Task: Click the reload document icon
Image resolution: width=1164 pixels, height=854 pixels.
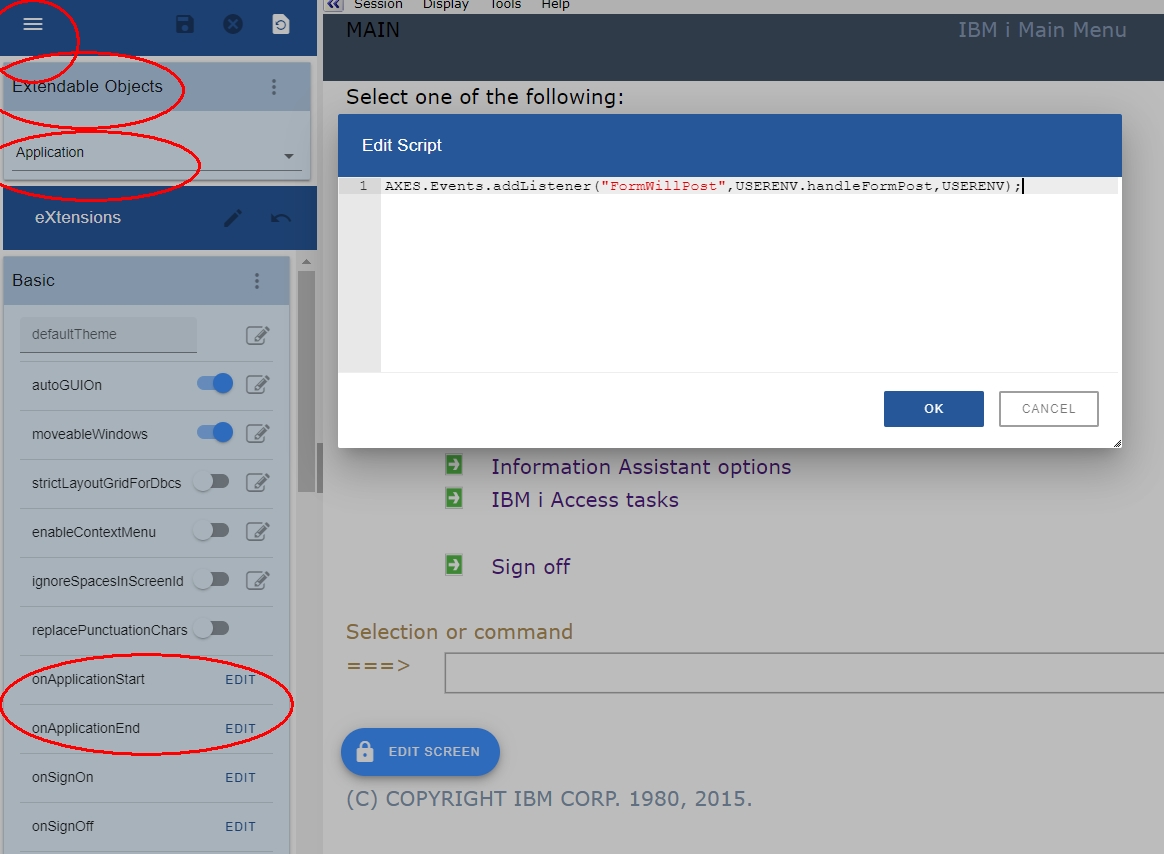Action: point(281,24)
